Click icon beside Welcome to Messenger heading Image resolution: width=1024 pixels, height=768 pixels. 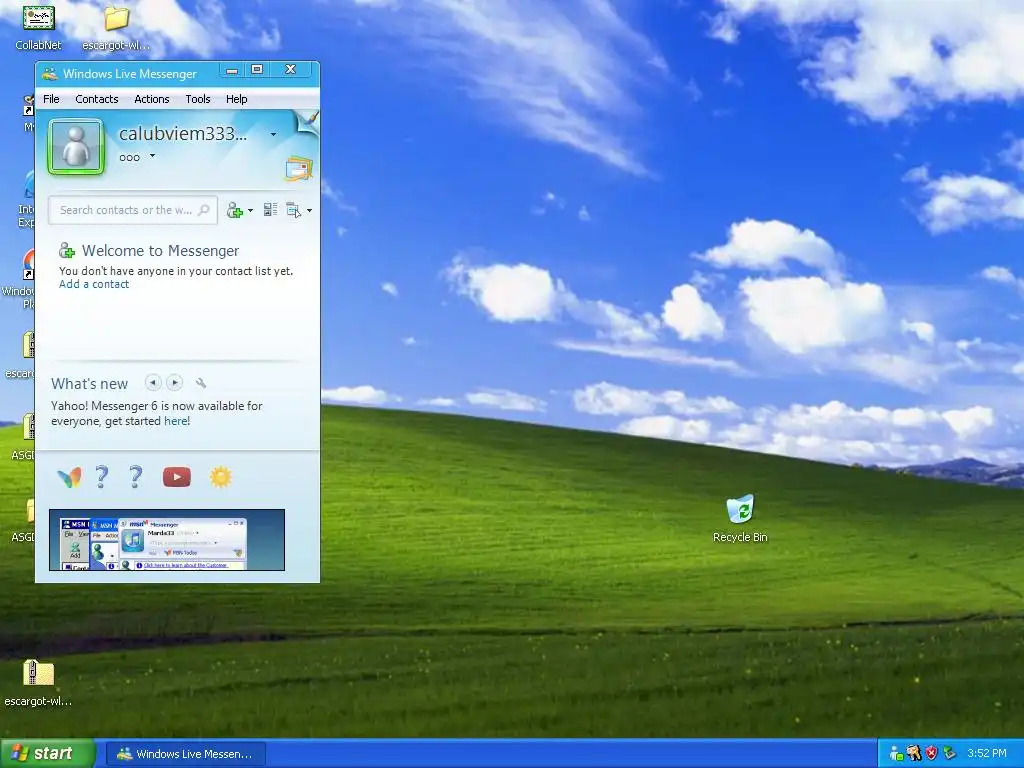click(x=67, y=251)
